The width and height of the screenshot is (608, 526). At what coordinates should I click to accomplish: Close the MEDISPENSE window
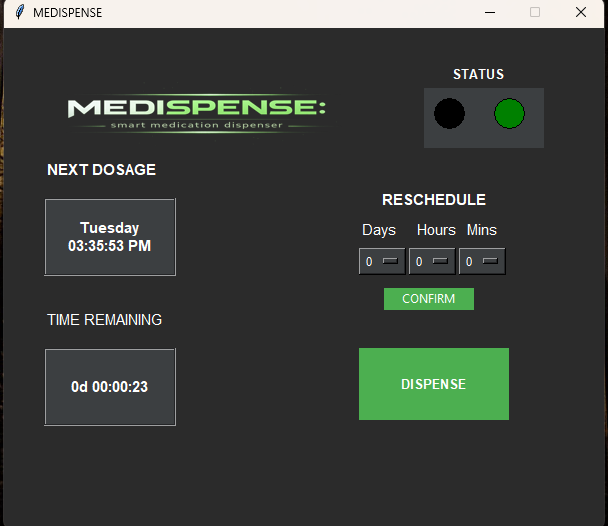click(580, 12)
